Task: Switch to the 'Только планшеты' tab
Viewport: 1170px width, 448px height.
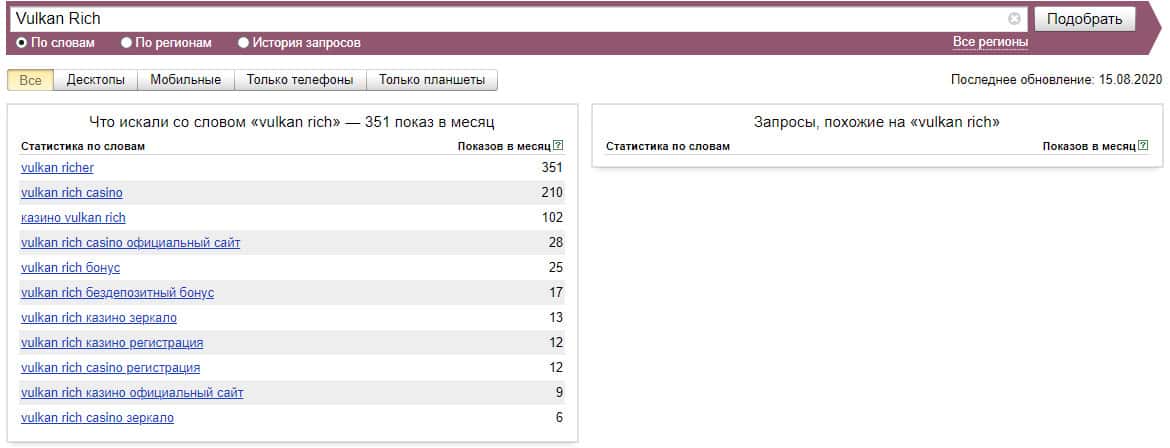Action: tap(432, 80)
